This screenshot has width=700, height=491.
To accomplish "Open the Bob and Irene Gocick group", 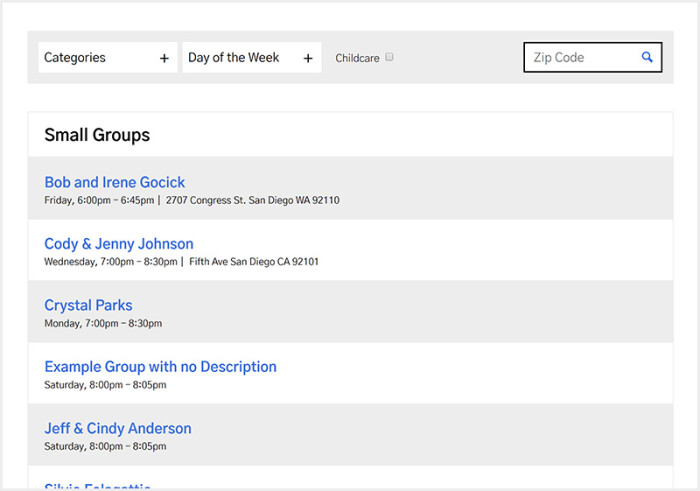I will [115, 182].
